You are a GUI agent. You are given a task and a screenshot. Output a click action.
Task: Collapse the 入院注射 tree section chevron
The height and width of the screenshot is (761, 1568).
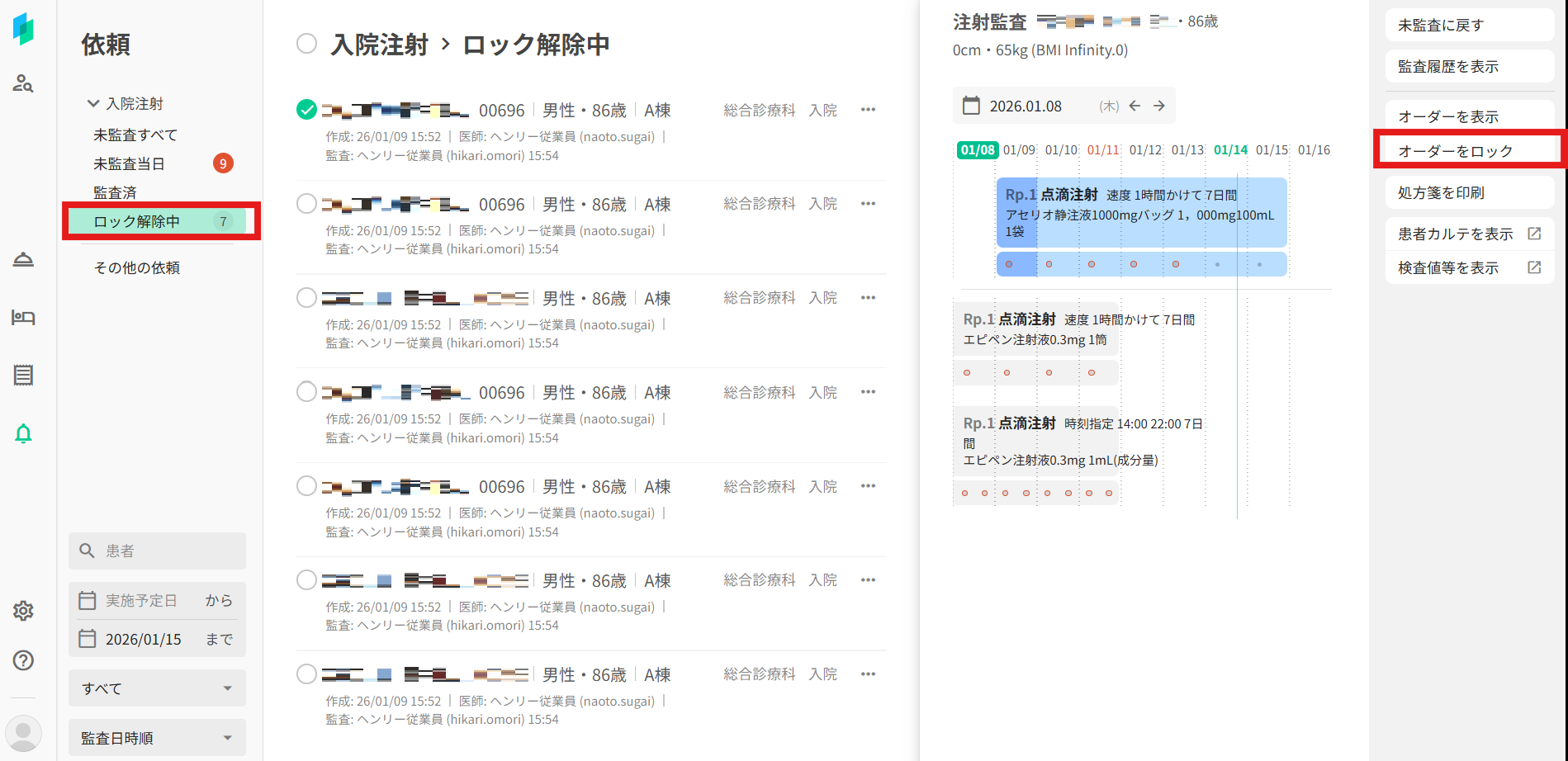pos(93,103)
